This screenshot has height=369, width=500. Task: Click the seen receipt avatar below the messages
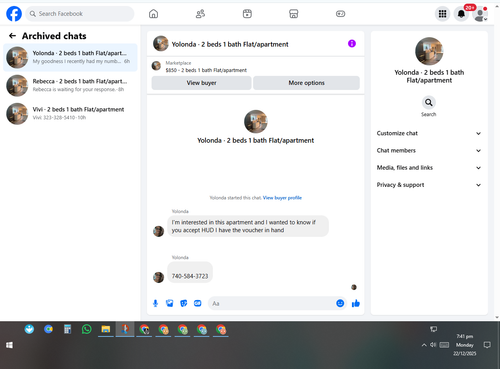click(354, 287)
